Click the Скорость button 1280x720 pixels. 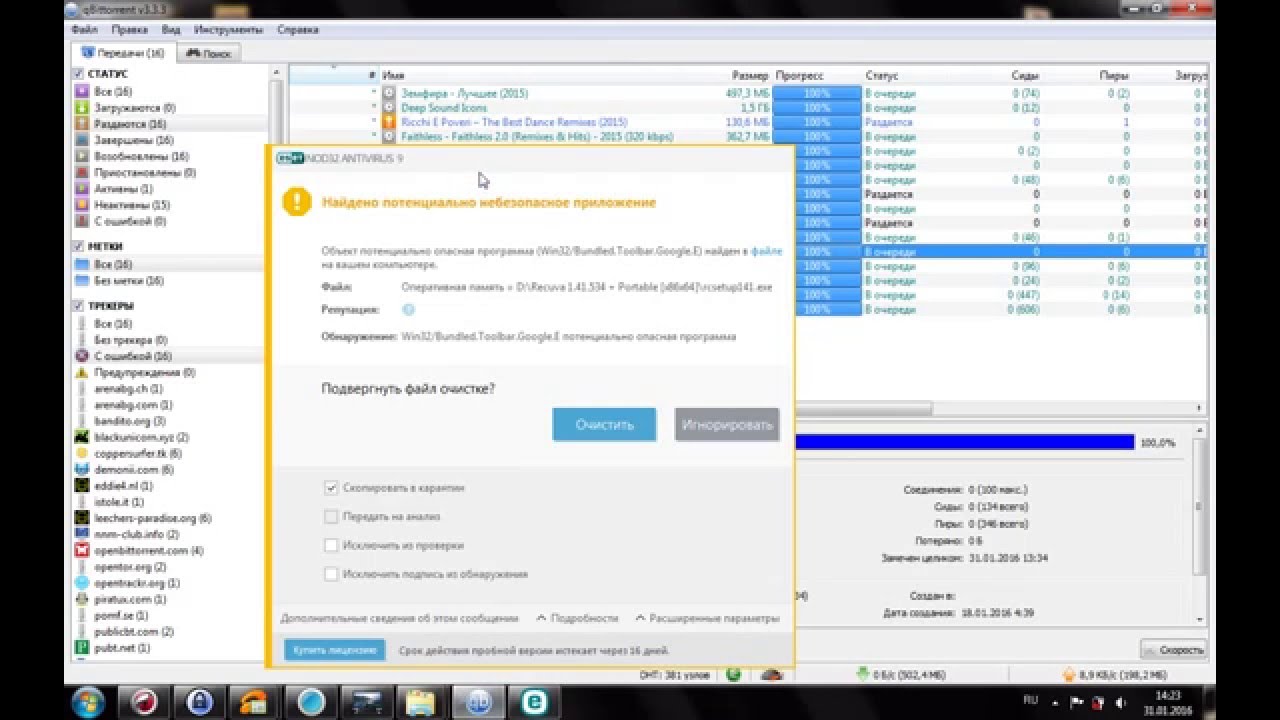[x=1174, y=650]
